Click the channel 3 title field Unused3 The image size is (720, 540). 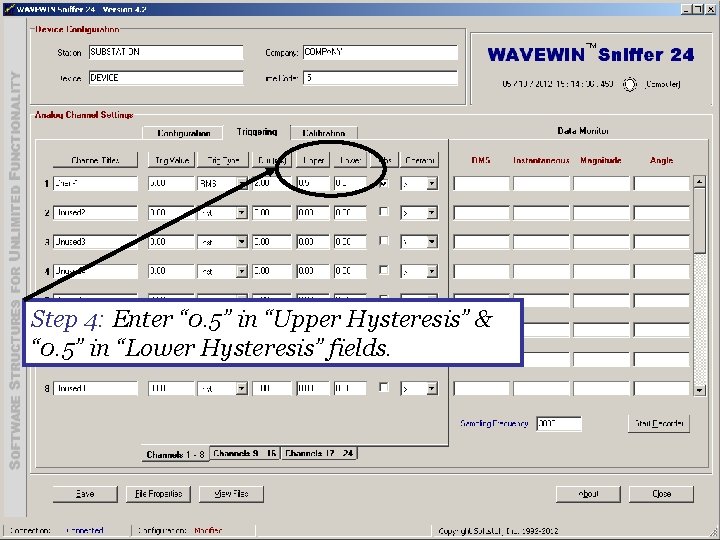pos(95,242)
